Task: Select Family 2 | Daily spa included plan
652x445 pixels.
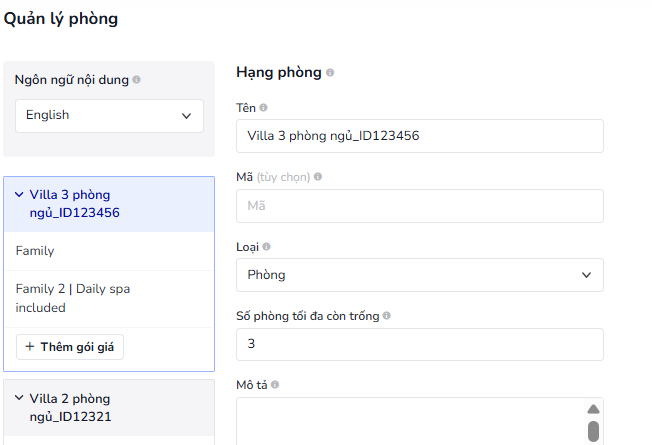Action: click(109, 299)
